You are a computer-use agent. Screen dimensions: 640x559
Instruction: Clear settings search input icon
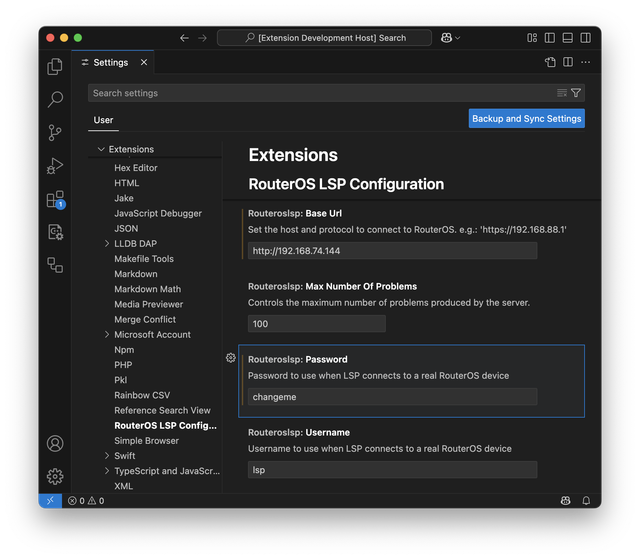[562, 93]
